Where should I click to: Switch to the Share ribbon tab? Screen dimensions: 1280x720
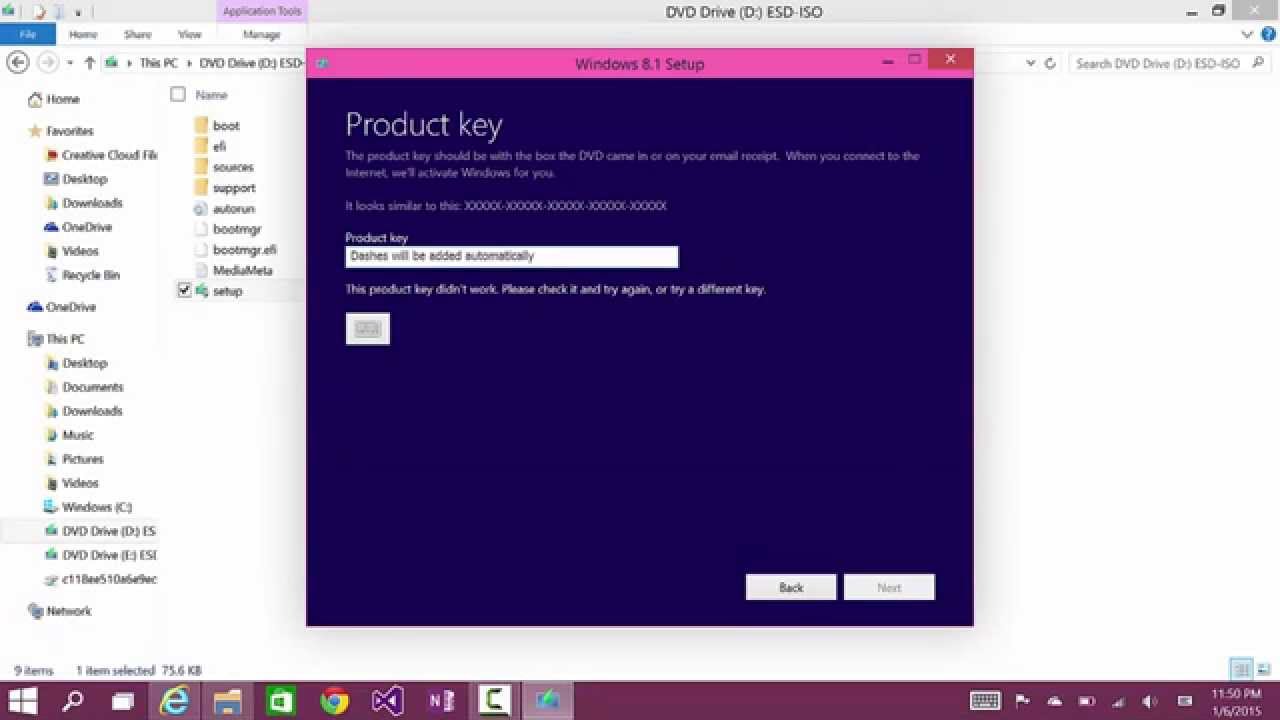coord(137,34)
